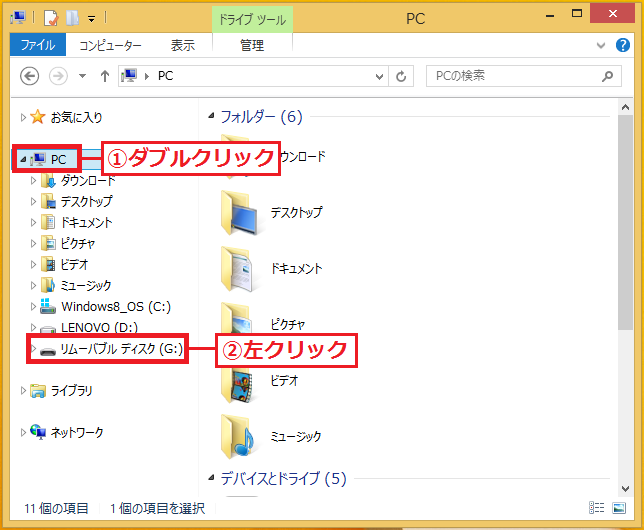Select リムーバブル ディスク (G:) in the tree

point(122,349)
